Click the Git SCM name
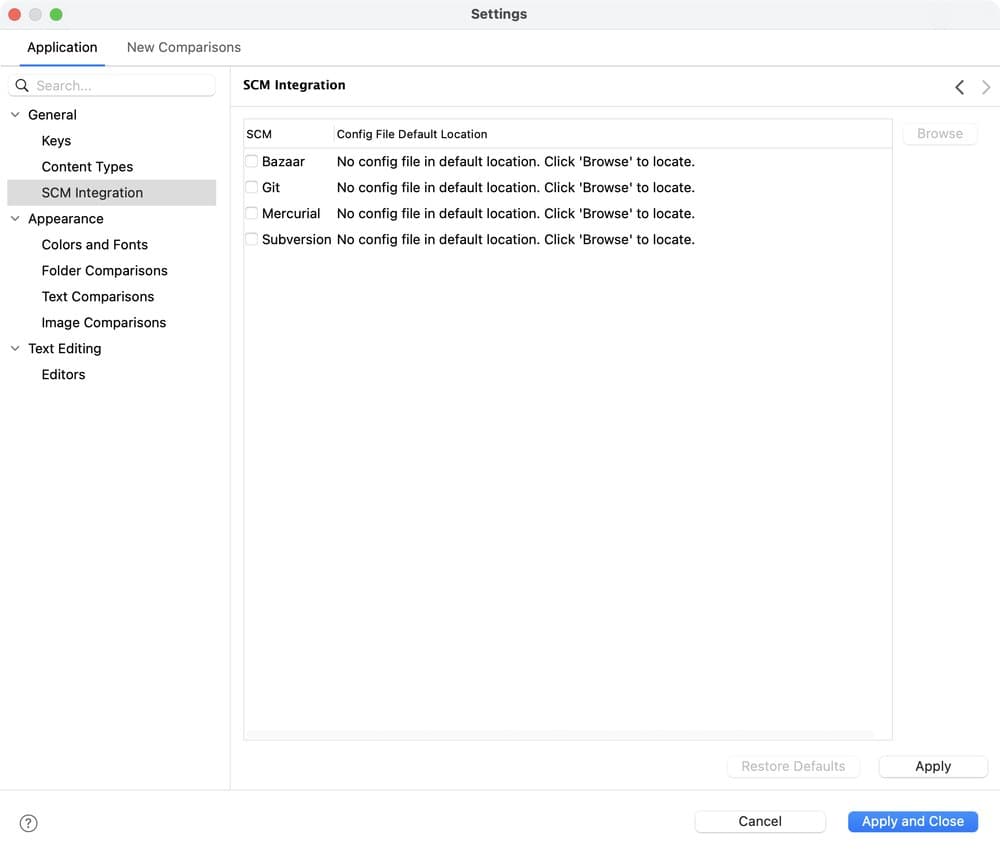This screenshot has height=854, width=1000. point(270,187)
